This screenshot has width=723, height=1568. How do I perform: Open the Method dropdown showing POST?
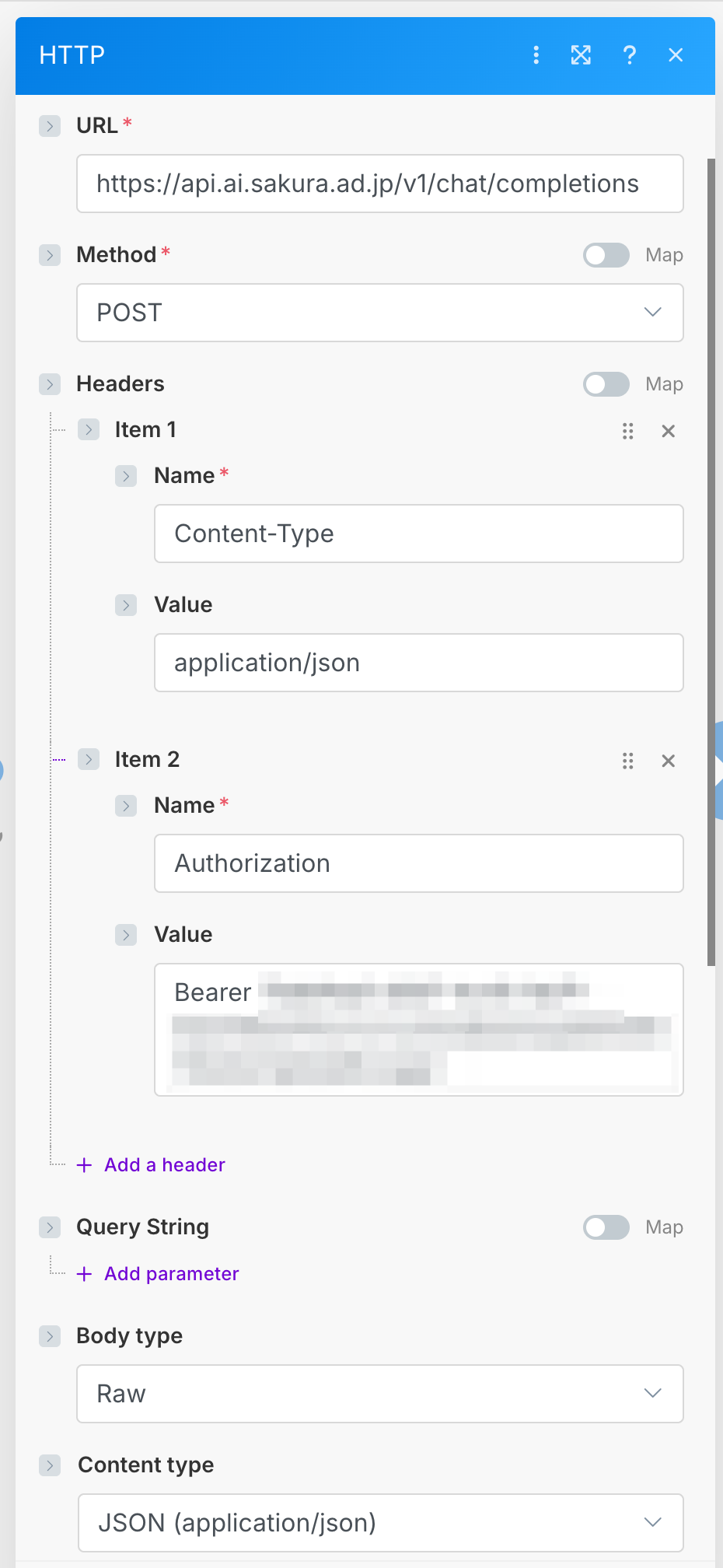click(x=379, y=313)
